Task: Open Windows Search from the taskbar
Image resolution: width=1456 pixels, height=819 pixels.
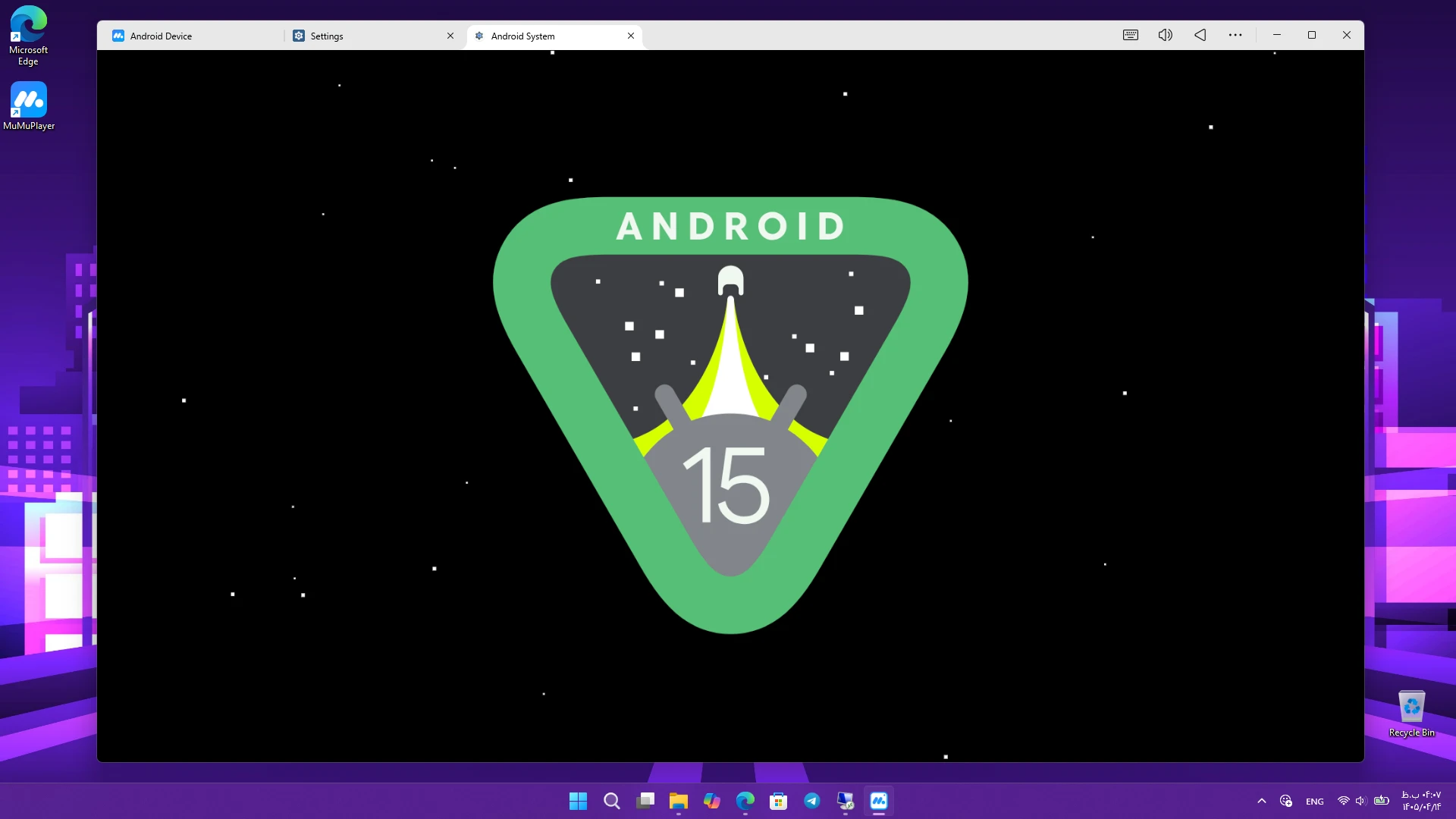Action: coord(611,801)
